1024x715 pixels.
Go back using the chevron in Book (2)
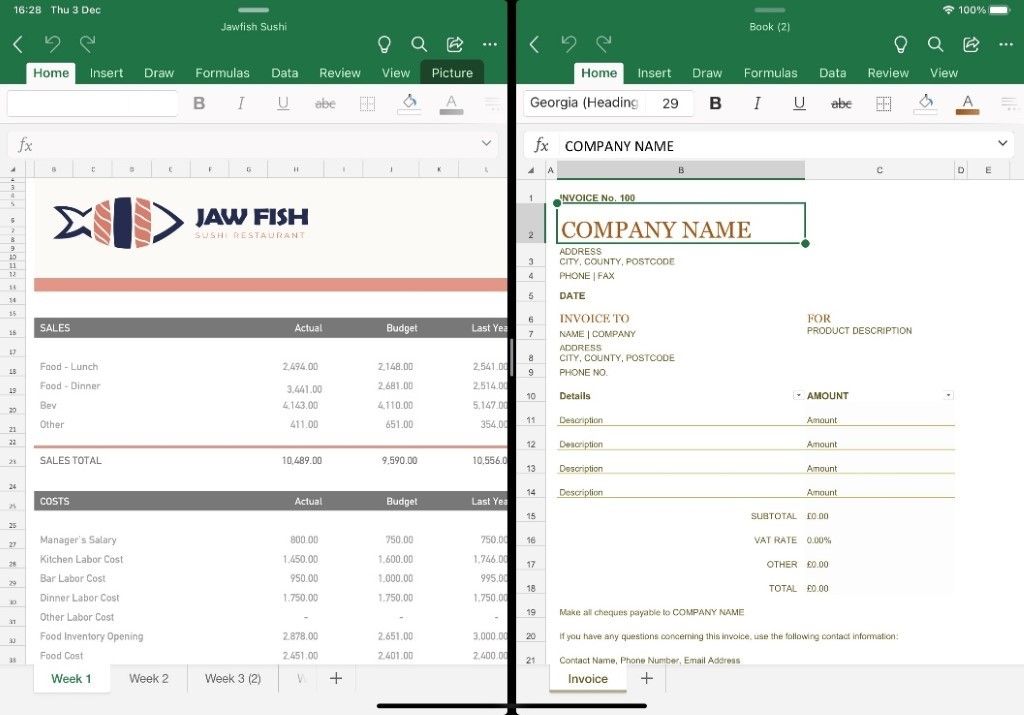click(534, 44)
